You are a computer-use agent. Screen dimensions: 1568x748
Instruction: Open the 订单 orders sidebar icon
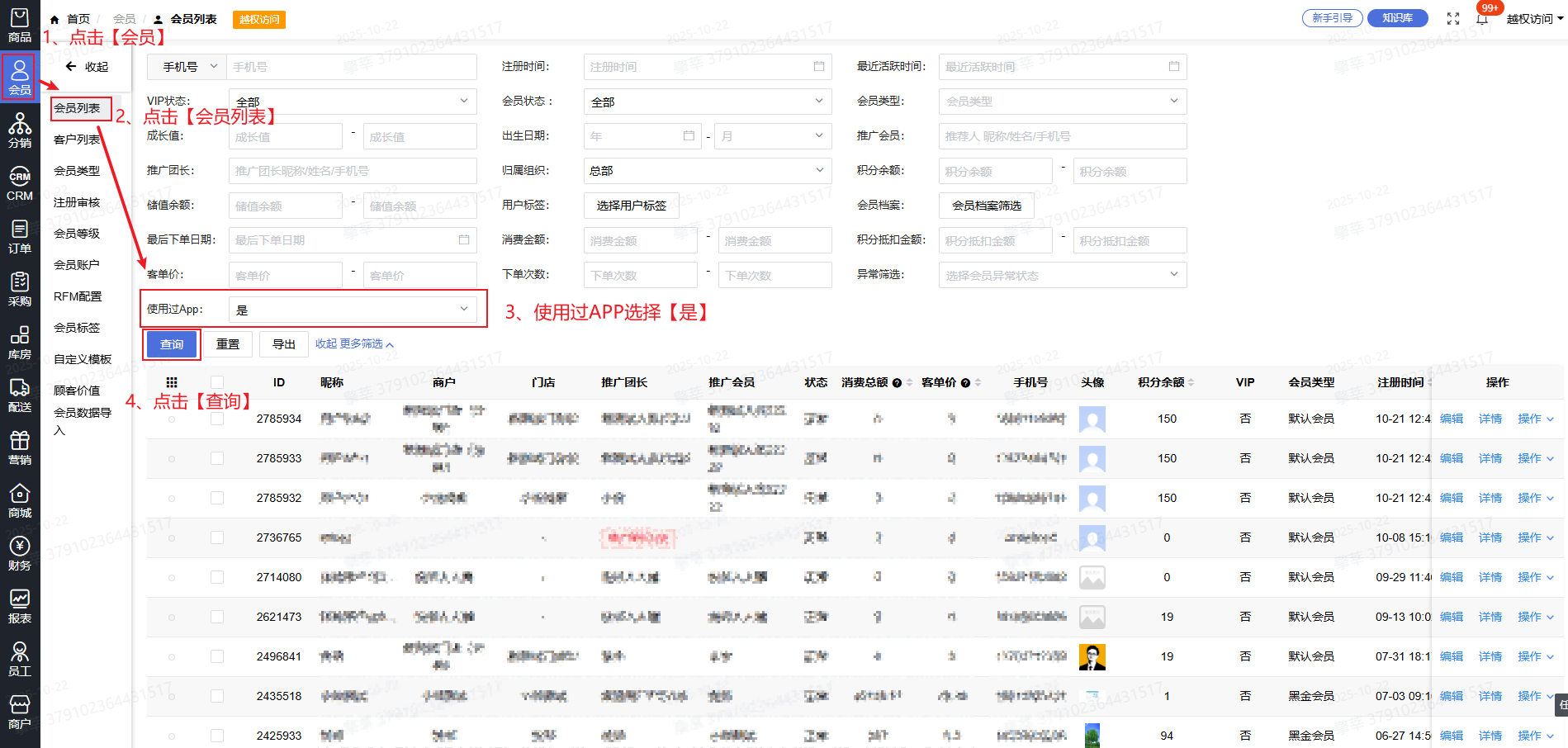click(x=20, y=236)
